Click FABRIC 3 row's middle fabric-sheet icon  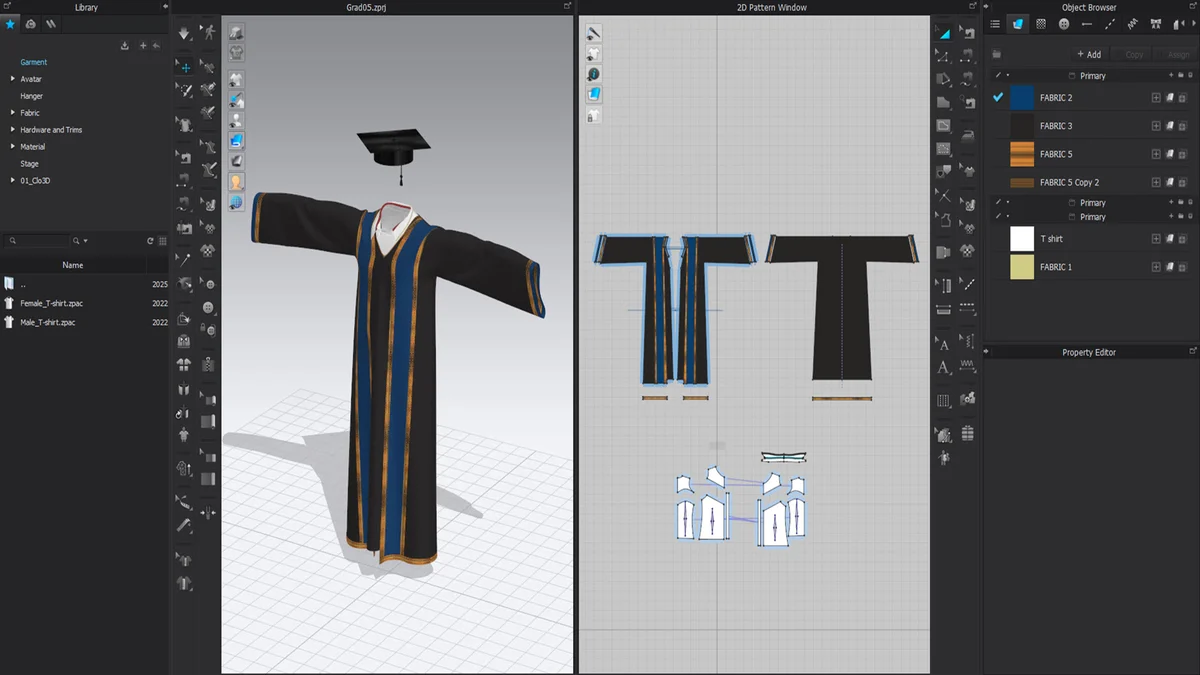tap(1170, 126)
